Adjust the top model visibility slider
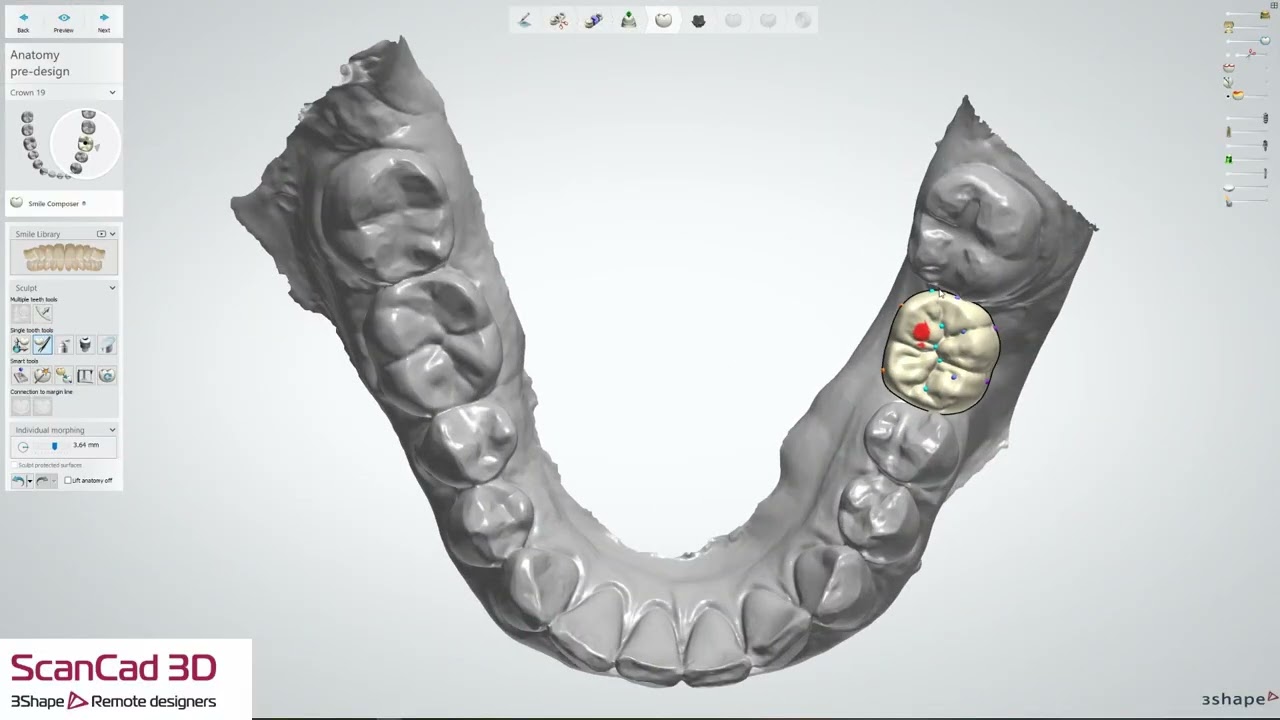The width and height of the screenshot is (1280, 720). coord(1264,15)
